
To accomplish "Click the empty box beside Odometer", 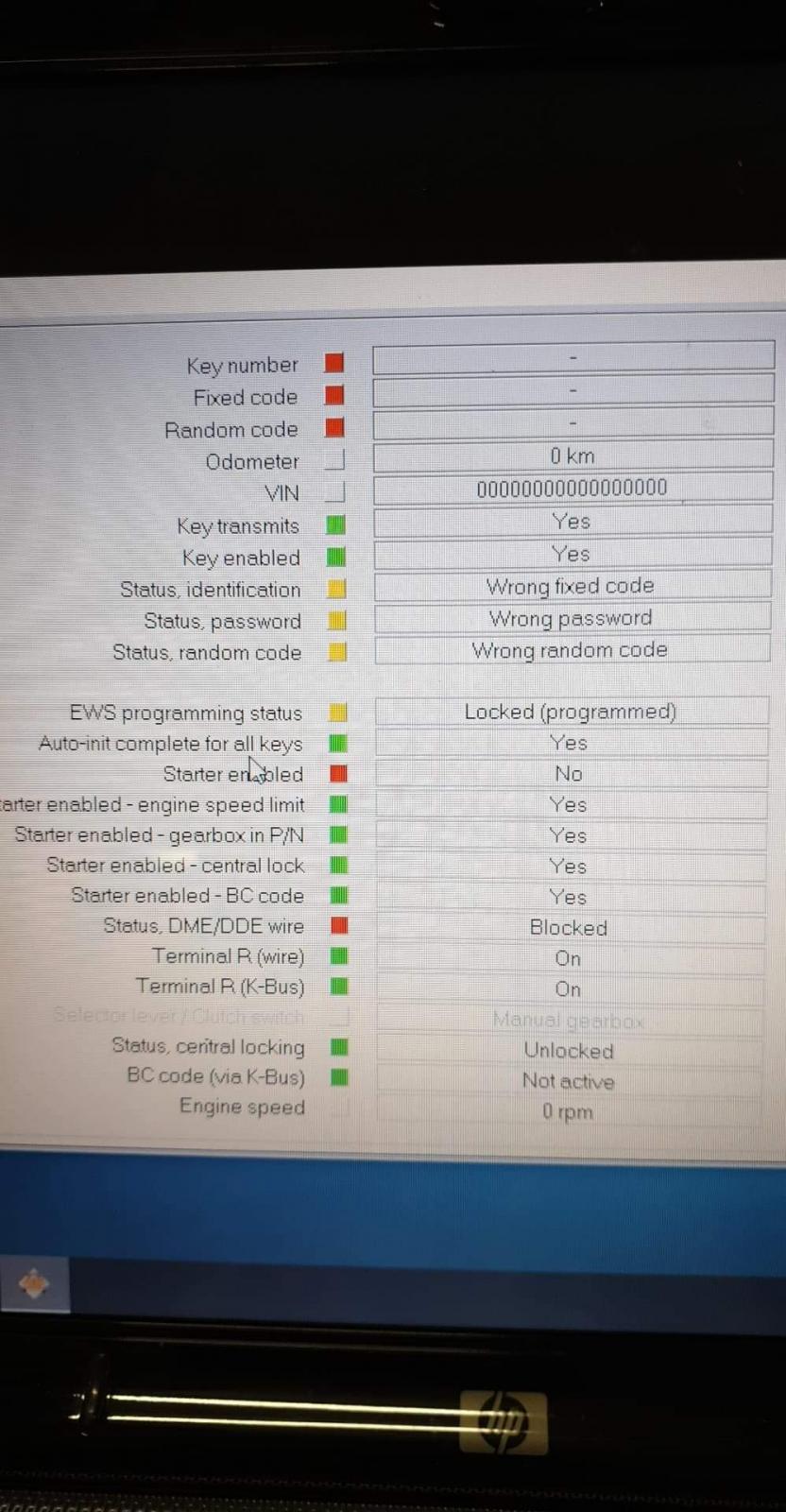I will pos(335,460).
